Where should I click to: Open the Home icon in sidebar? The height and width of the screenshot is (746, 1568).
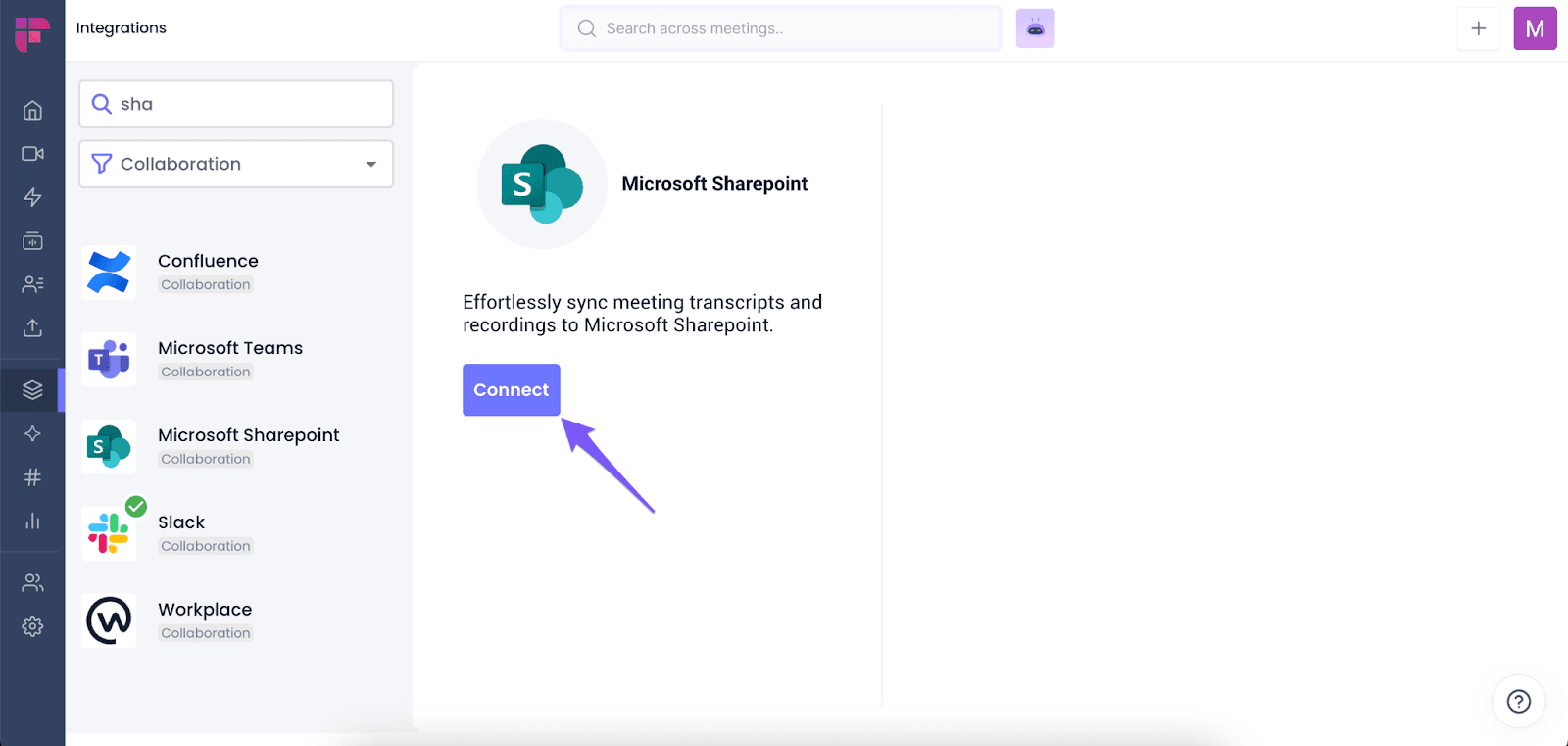[x=32, y=110]
